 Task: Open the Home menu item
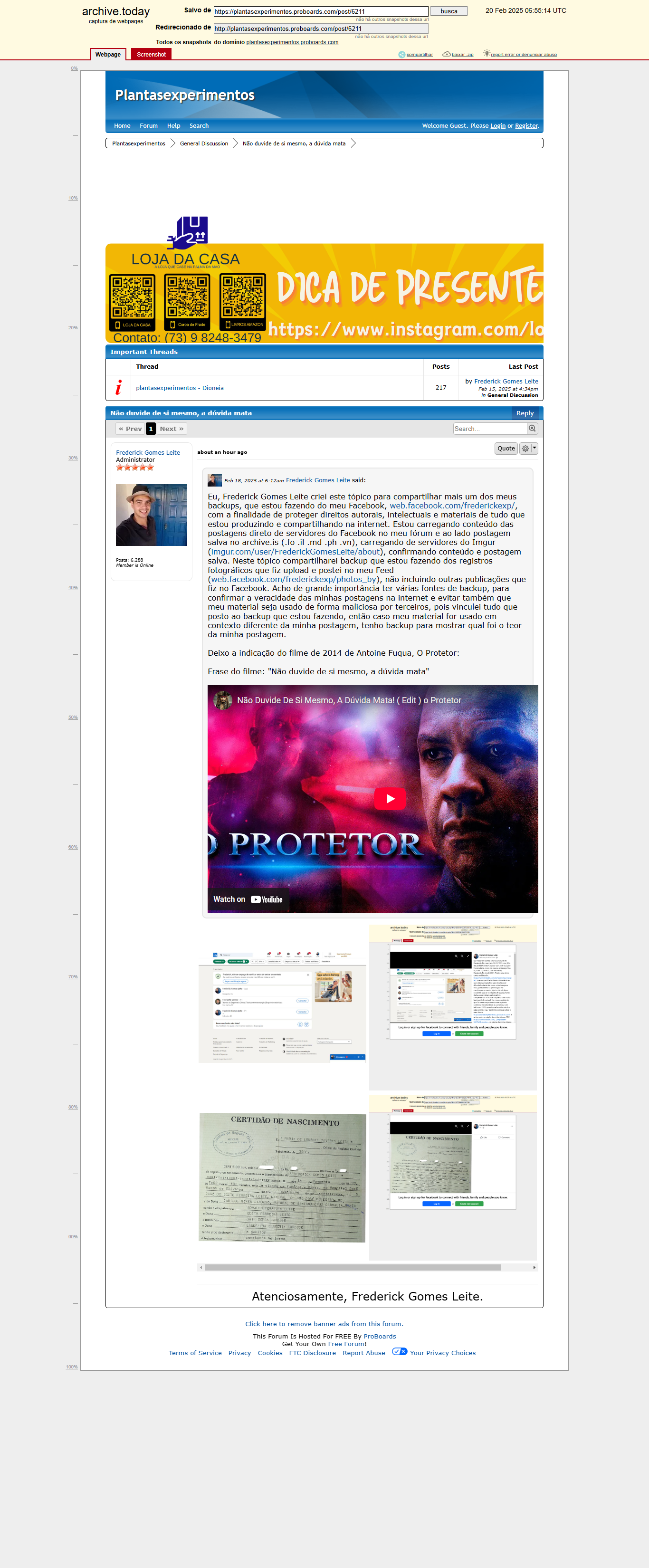pyautogui.click(x=122, y=126)
